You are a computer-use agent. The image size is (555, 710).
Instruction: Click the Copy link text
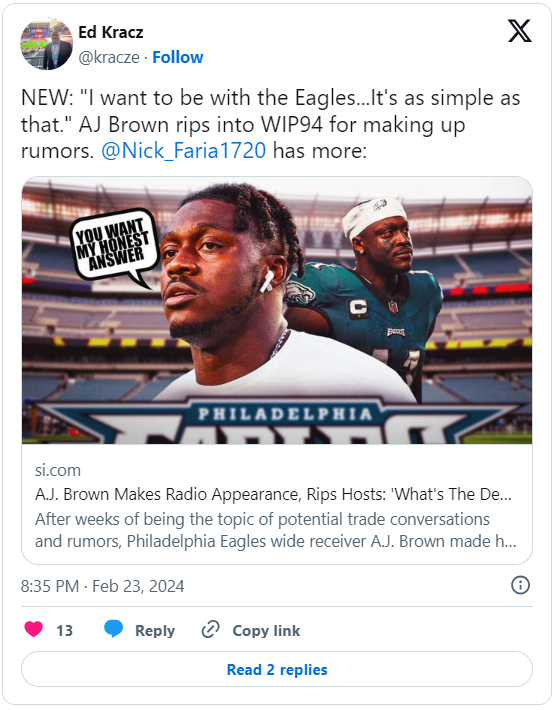click(266, 631)
